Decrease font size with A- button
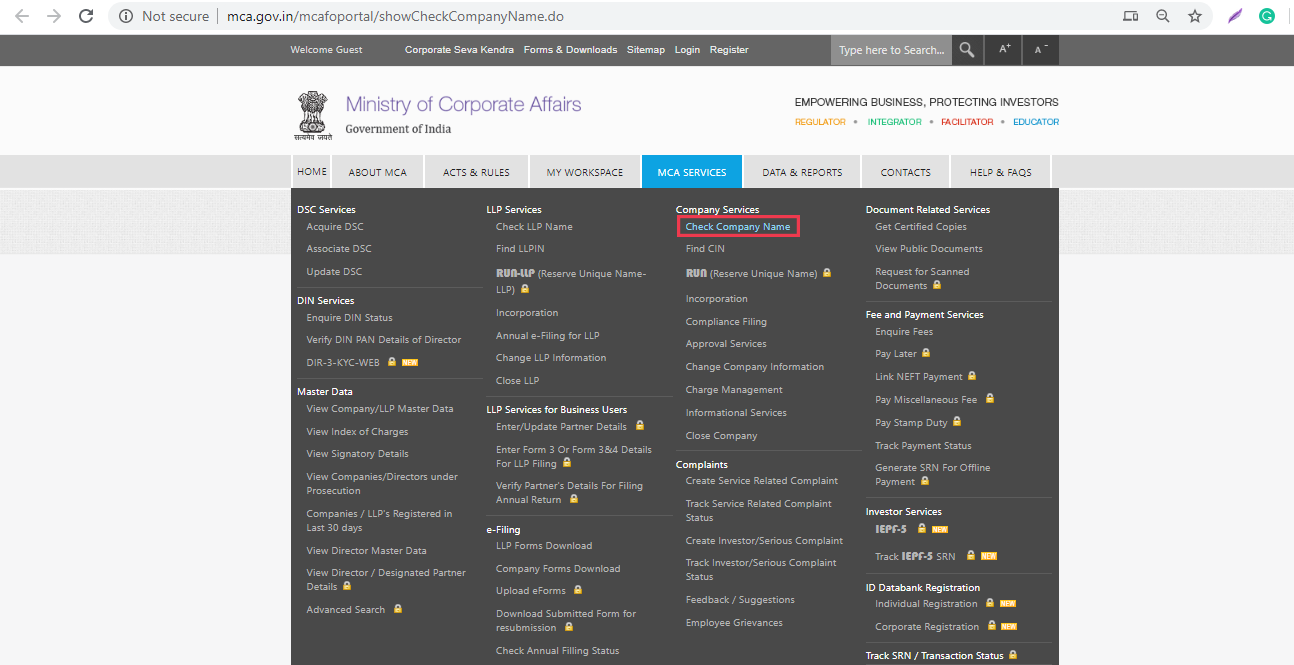 click(1041, 50)
